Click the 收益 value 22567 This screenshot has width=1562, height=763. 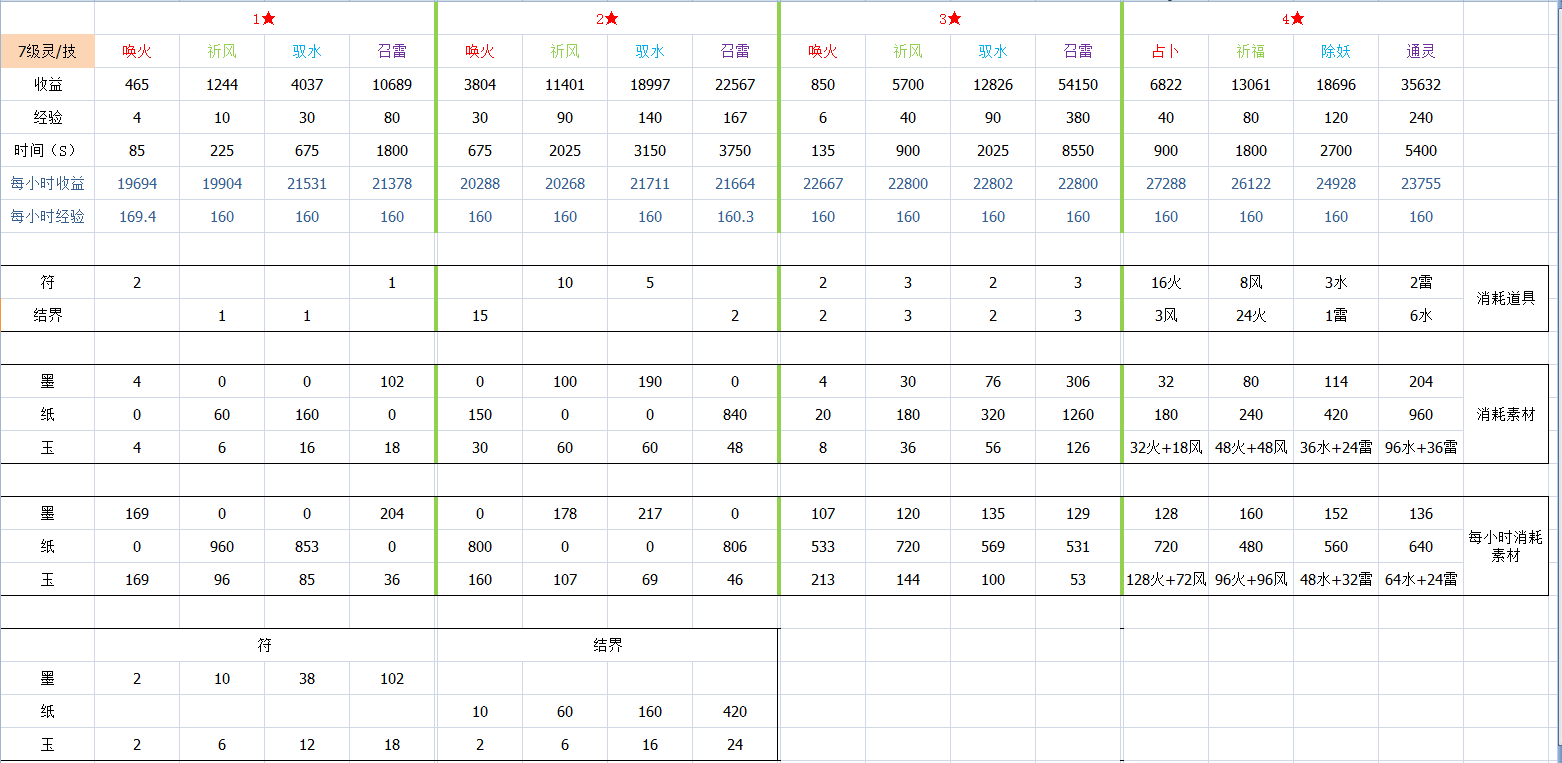click(x=735, y=84)
